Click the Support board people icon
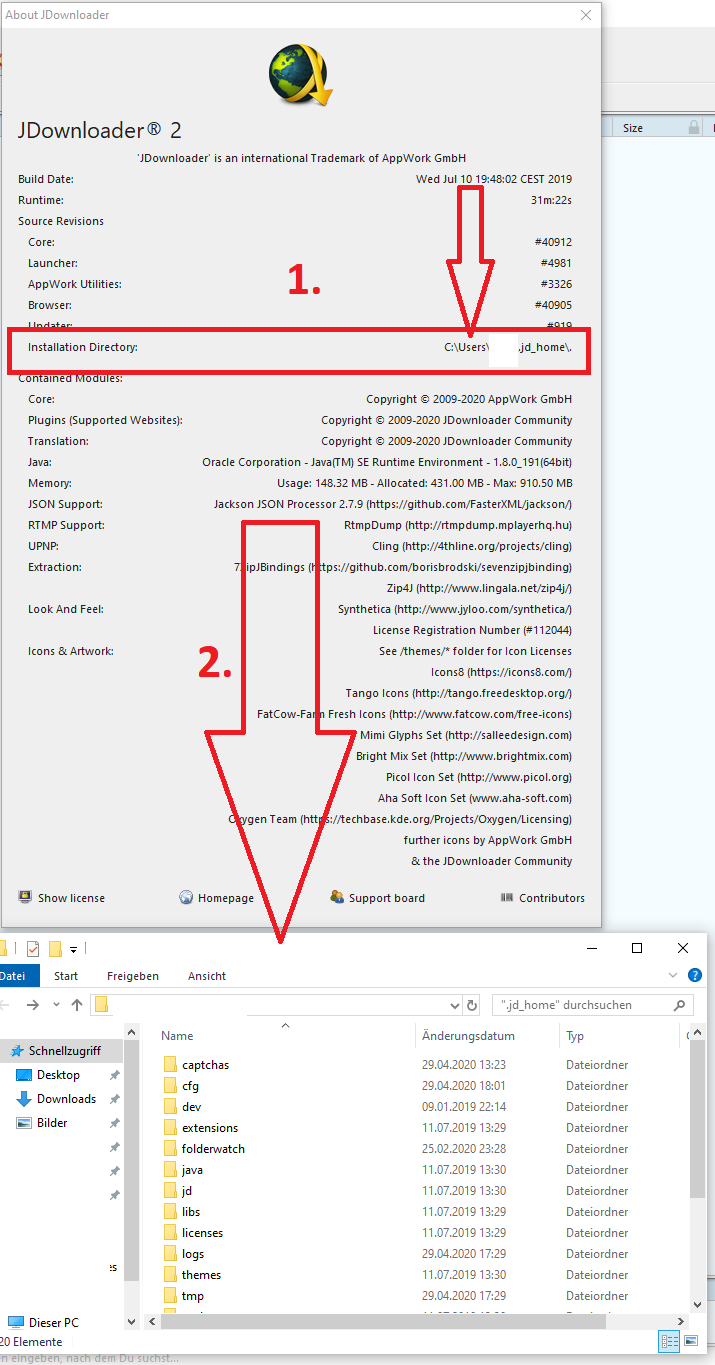This screenshot has width=715, height=1365. (337, 897)
